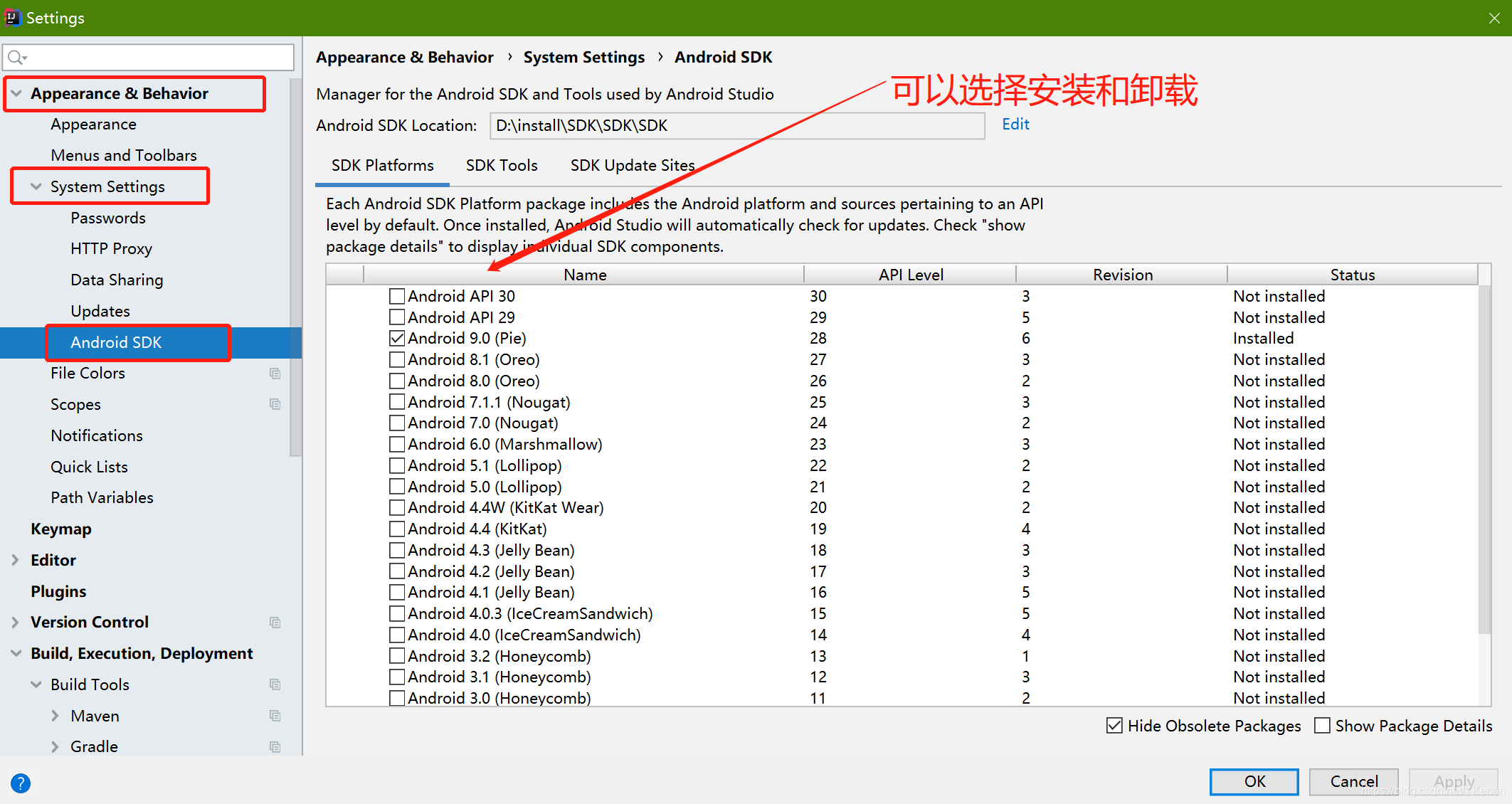Click the project-level icon beside Maven
The height and width of the screenshot is (804, 1512).
[275, 716]
